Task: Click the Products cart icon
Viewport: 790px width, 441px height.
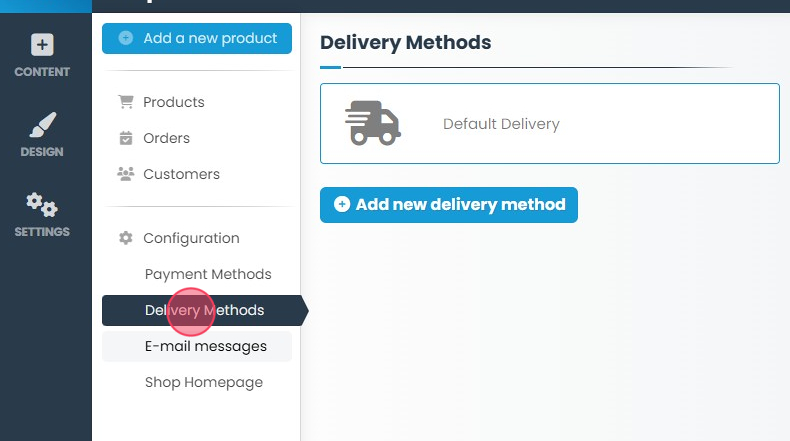Action: click(x=125, y=102)
